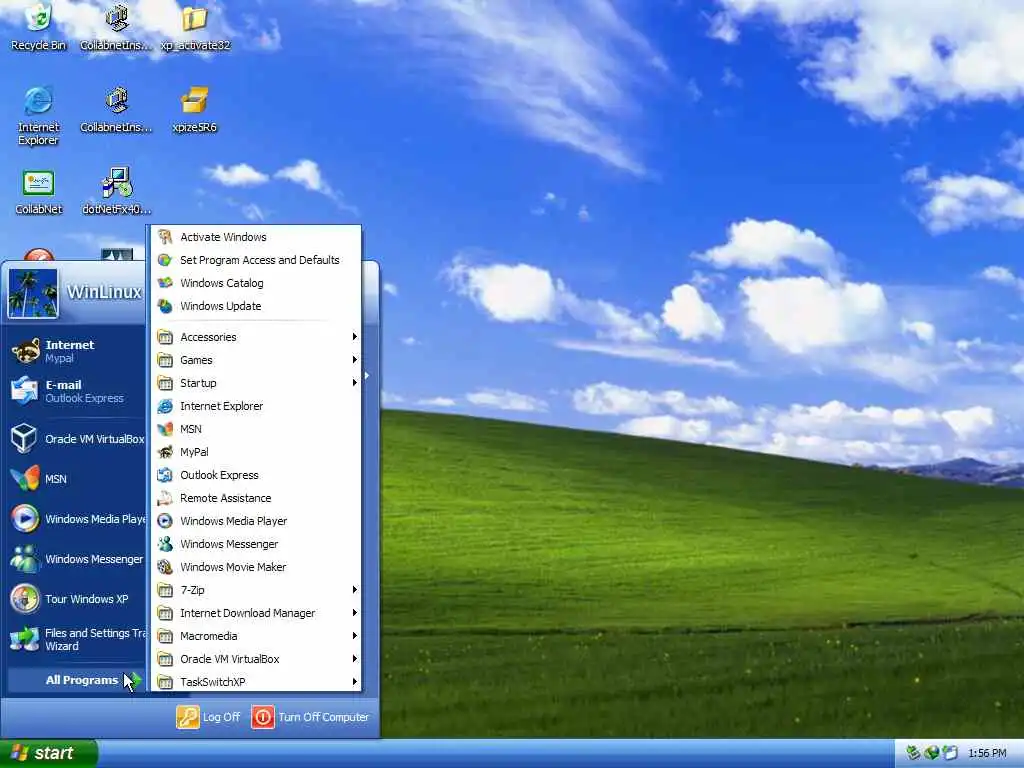Open MSN in the left start panel

74,479
